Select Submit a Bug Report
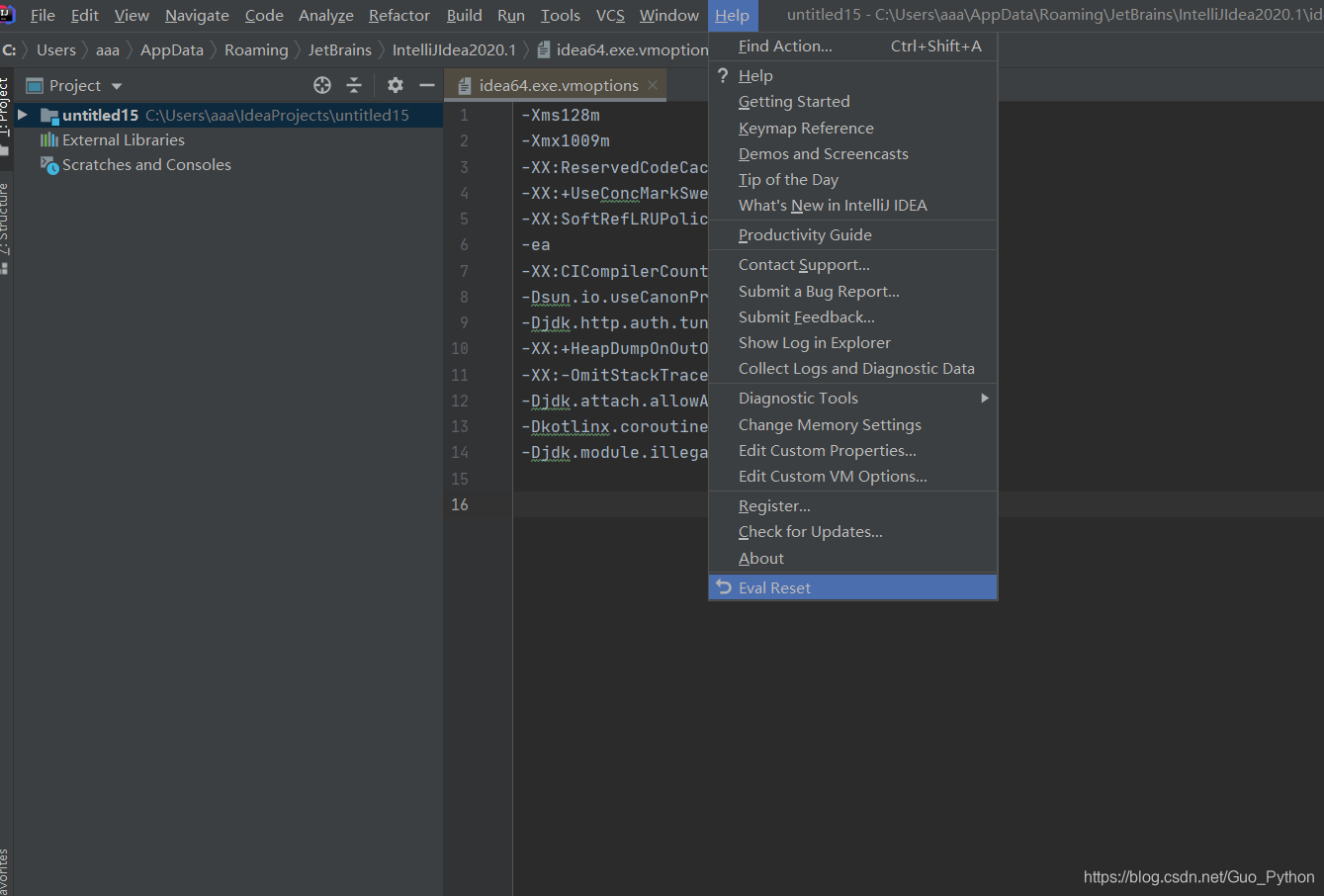 (x=853, y=291)
